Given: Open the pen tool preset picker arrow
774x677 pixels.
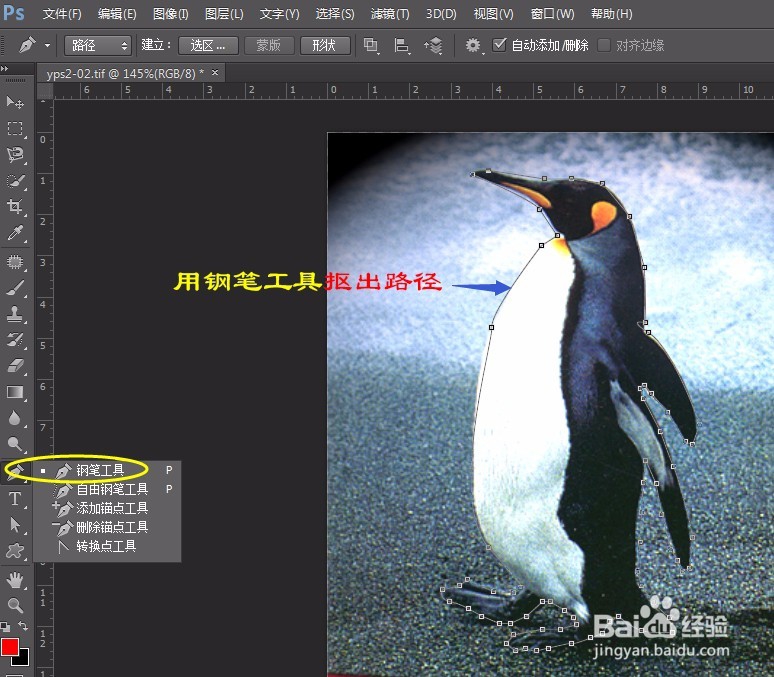Looking at the screenshot, I should click(47, 45).
